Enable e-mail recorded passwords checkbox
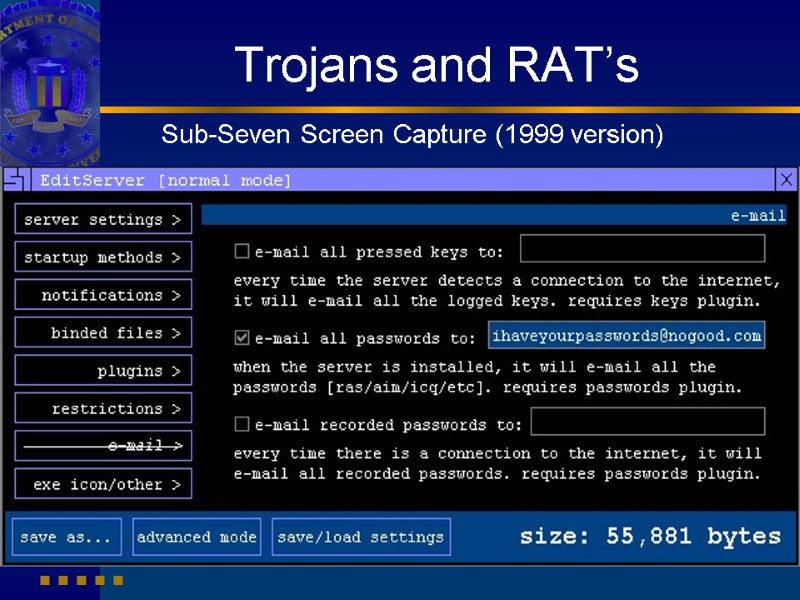The height and width of the screenshot is (600, 800). tap(242, 424)
